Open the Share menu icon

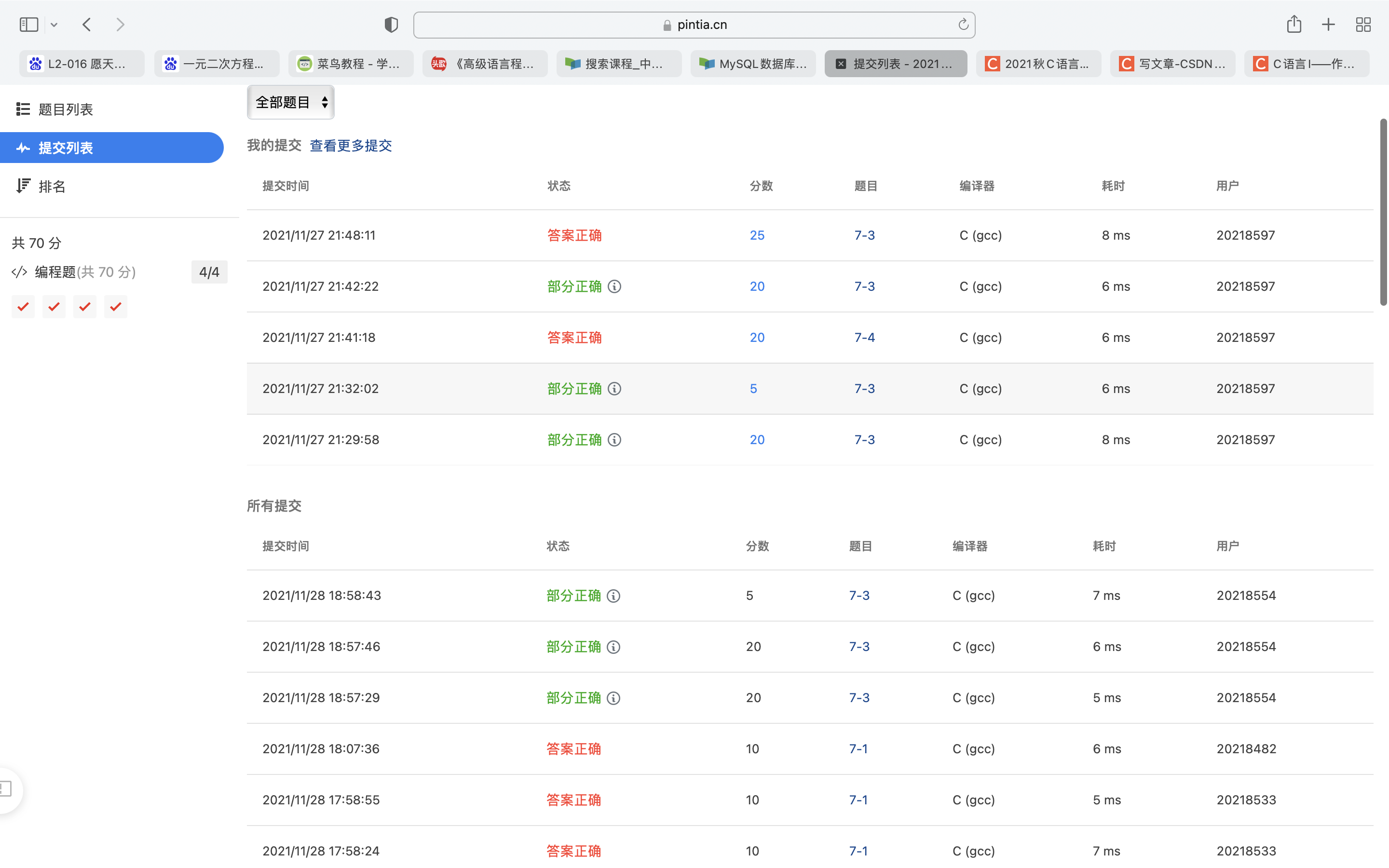1294,24
